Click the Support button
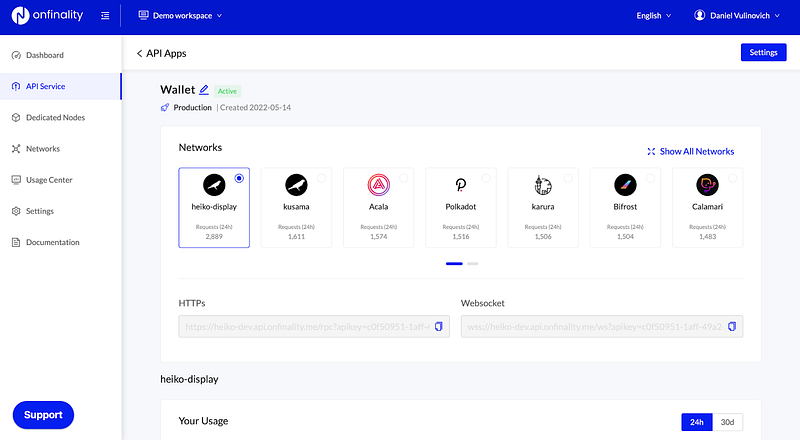This screenshot has width=800, height=440. click(43, 415)
